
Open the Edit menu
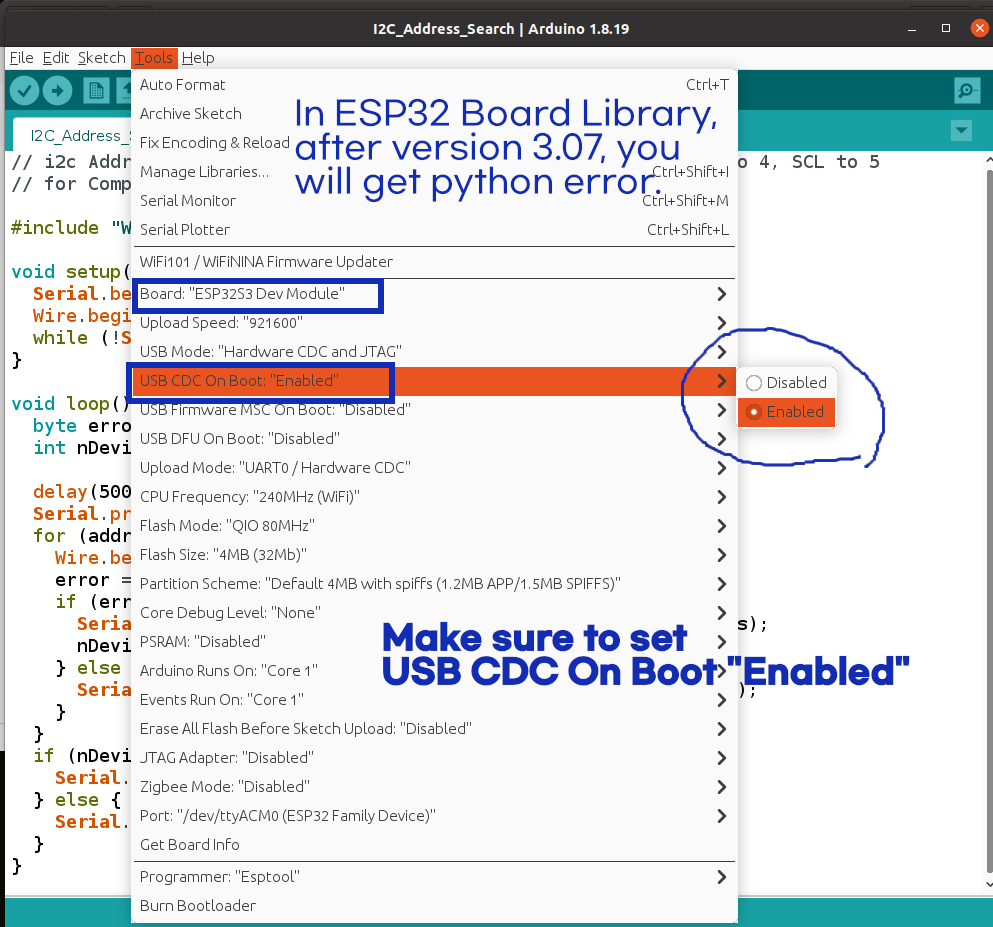(56, 58)
